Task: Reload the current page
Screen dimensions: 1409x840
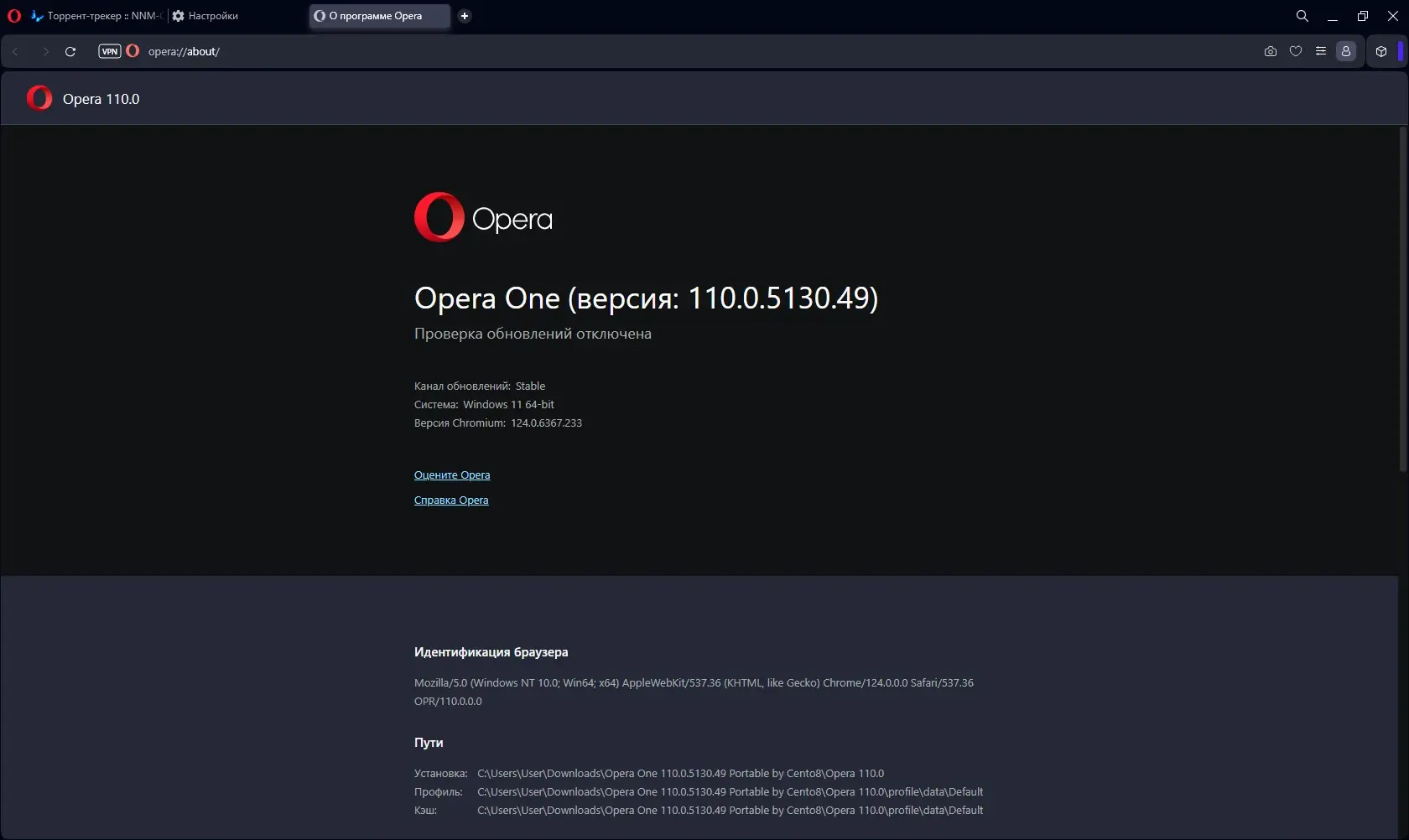Action: coord(70,51)
